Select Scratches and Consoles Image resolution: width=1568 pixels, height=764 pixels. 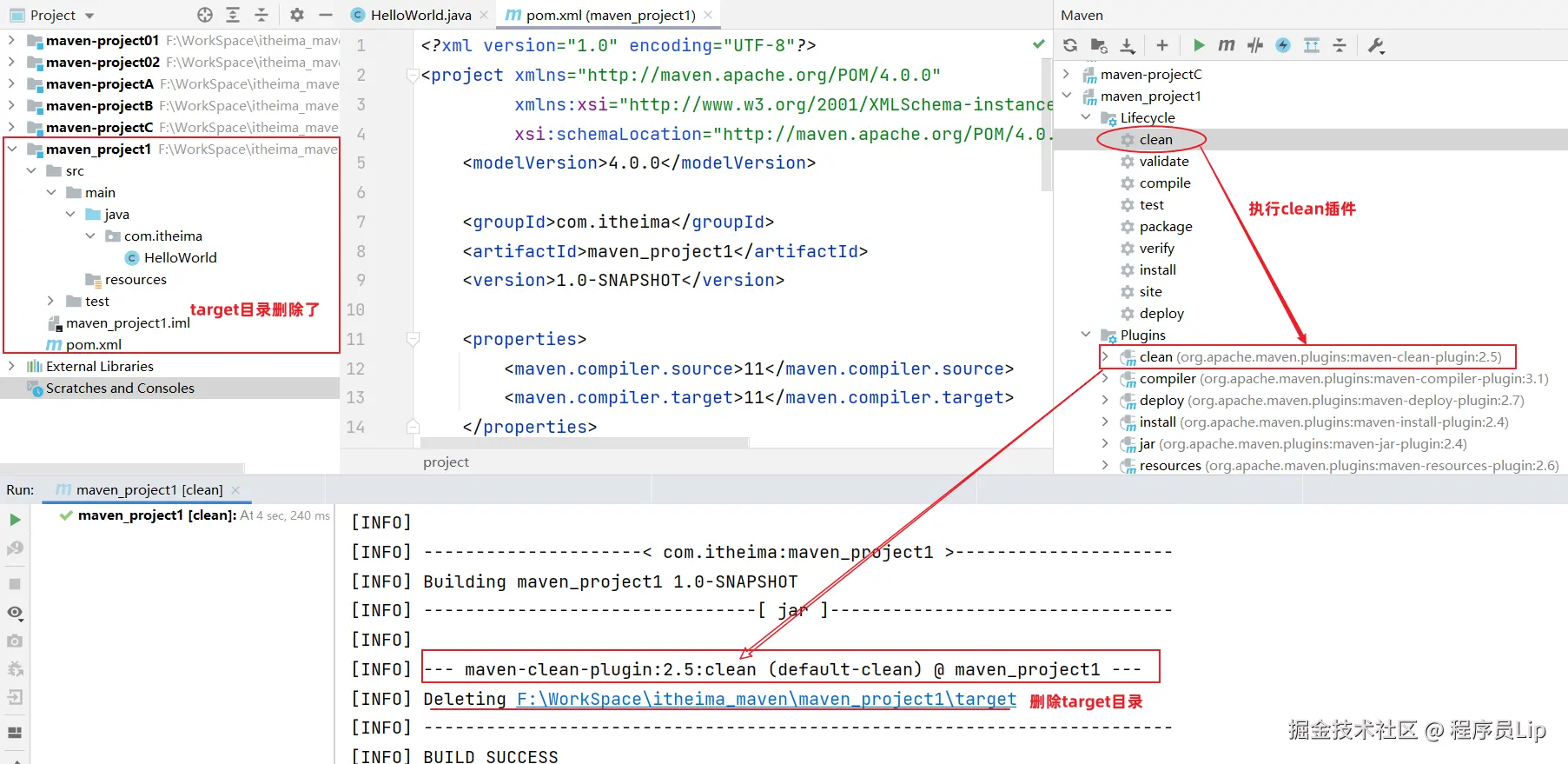pyautogui.click(x=169, y=388)
